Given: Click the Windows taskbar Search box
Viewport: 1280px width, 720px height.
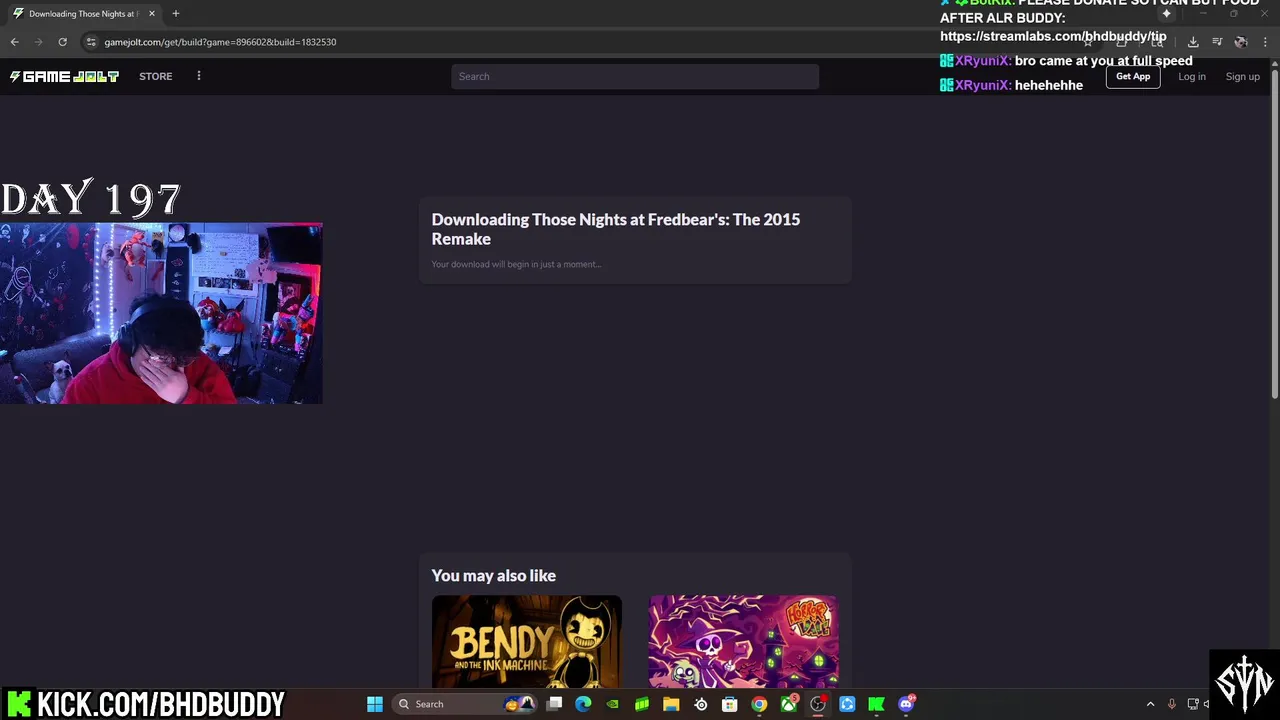Looking at the screenshot, I should coord(466,704).
